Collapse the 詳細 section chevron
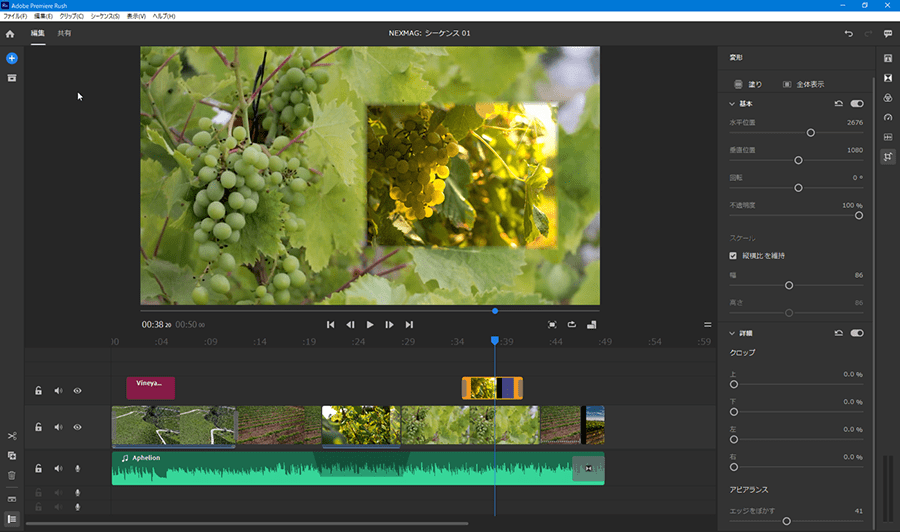 tap(732, 333)
